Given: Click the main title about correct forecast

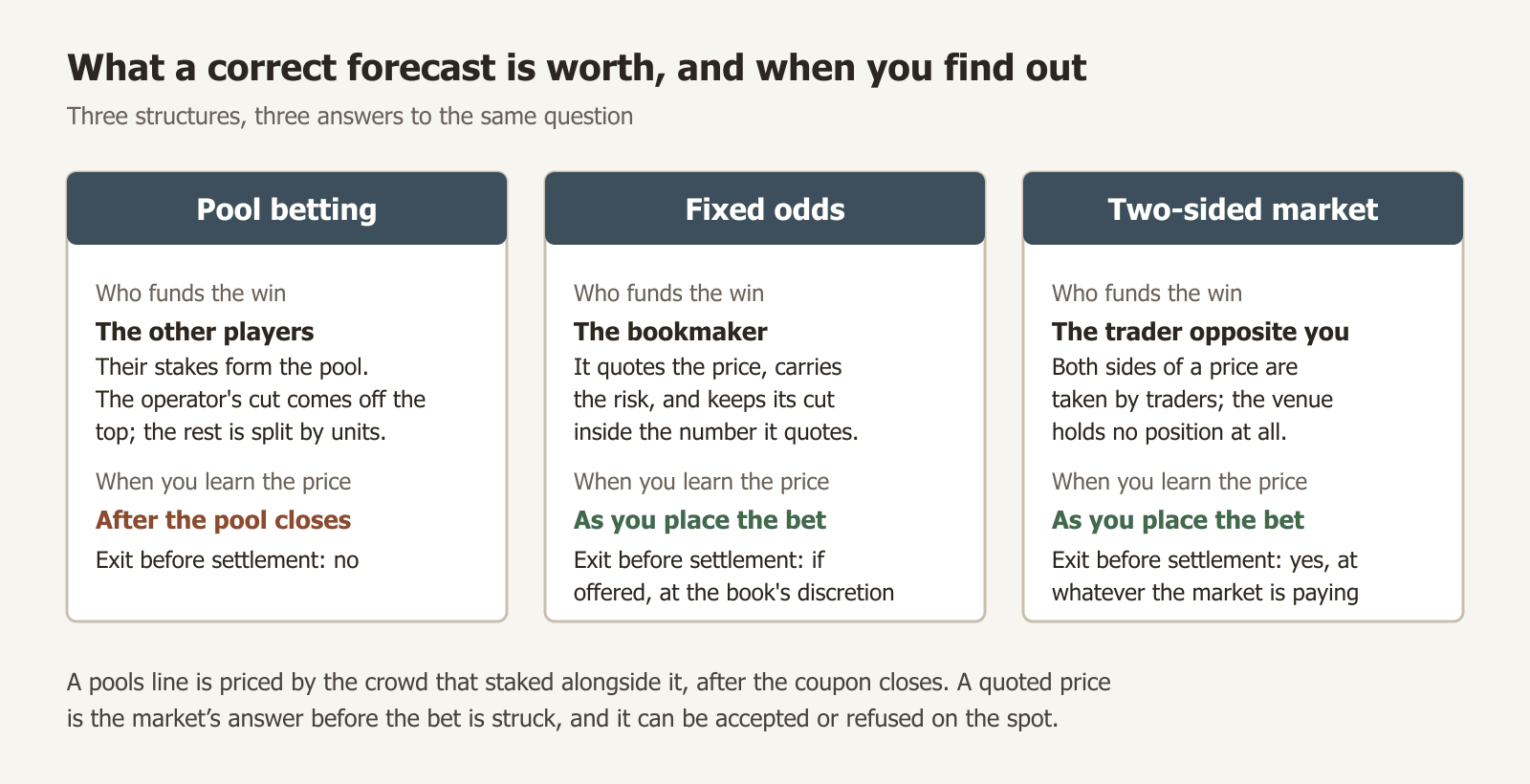Looking at the screenshot, I should click(x=577, y=68).
